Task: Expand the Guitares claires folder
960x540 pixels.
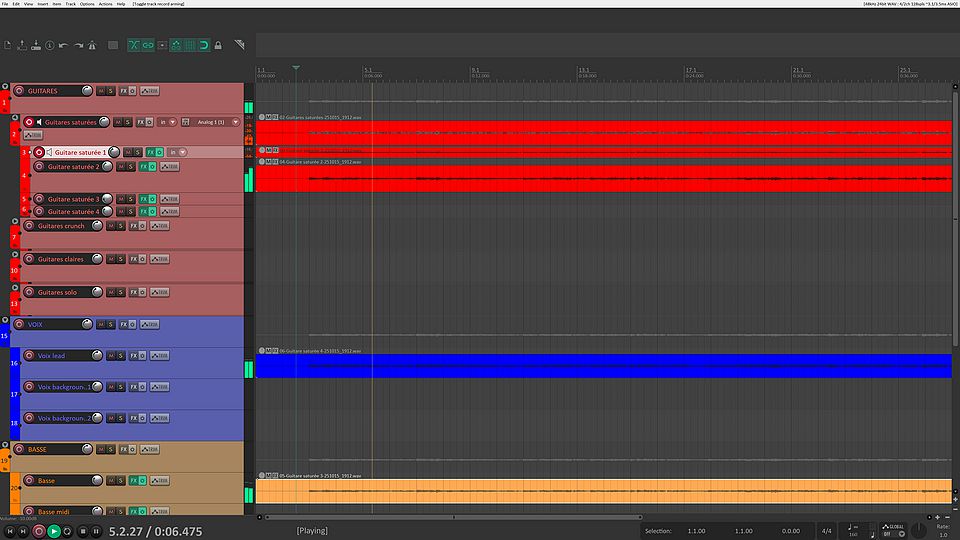Action: [14, 255]
